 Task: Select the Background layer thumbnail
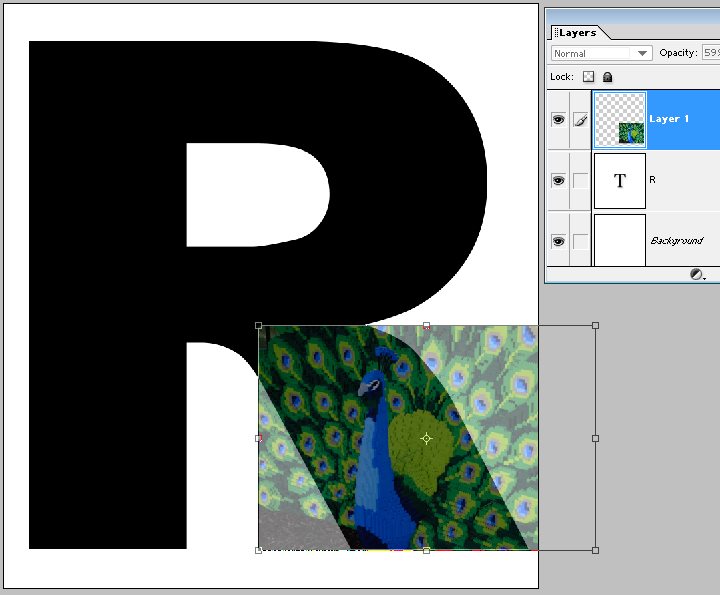[620, 240]
